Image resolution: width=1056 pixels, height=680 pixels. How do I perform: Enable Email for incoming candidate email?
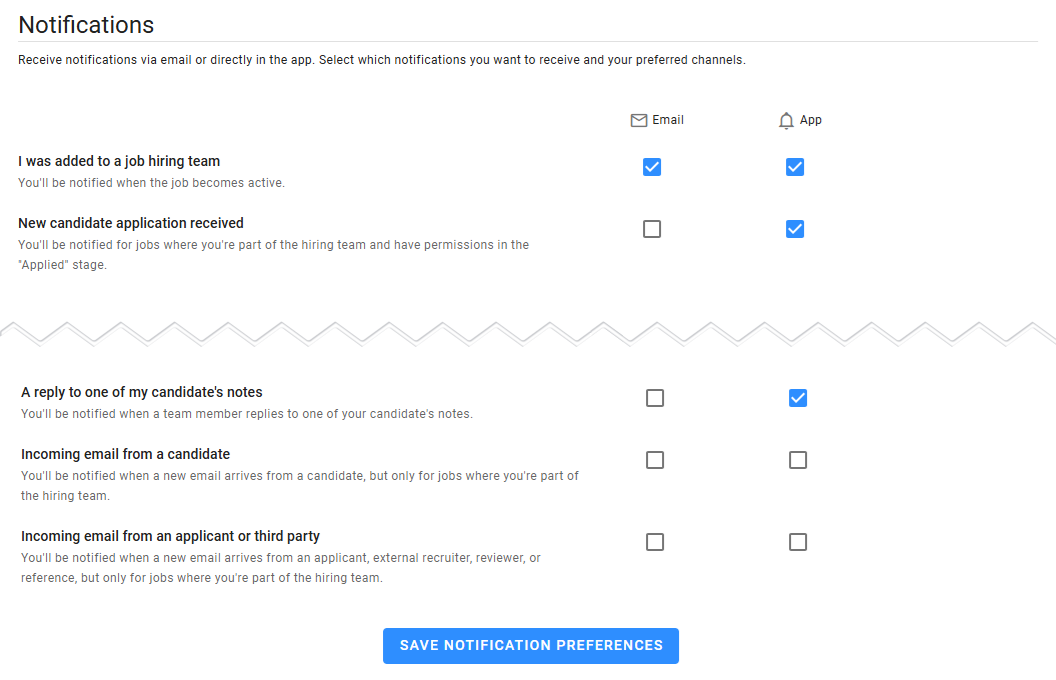[655, 460]
